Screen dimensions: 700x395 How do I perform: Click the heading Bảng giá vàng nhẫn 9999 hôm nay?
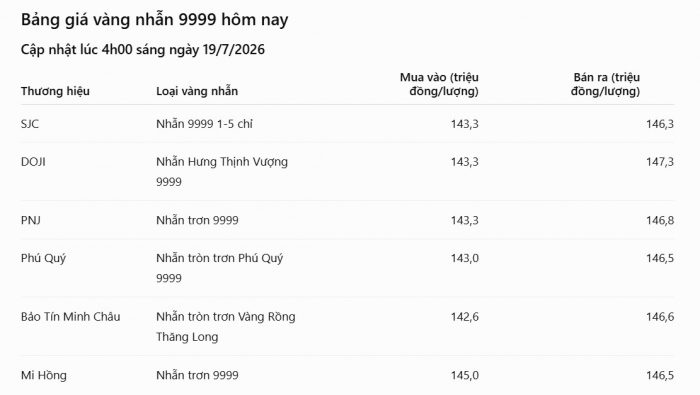click(x=154, y=20)
